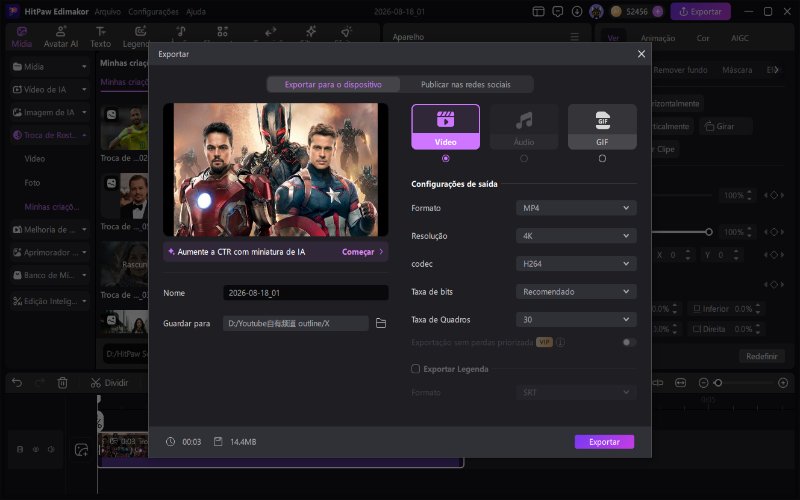Click the delete trash icon in timeline toolbar

pos(62,383)
